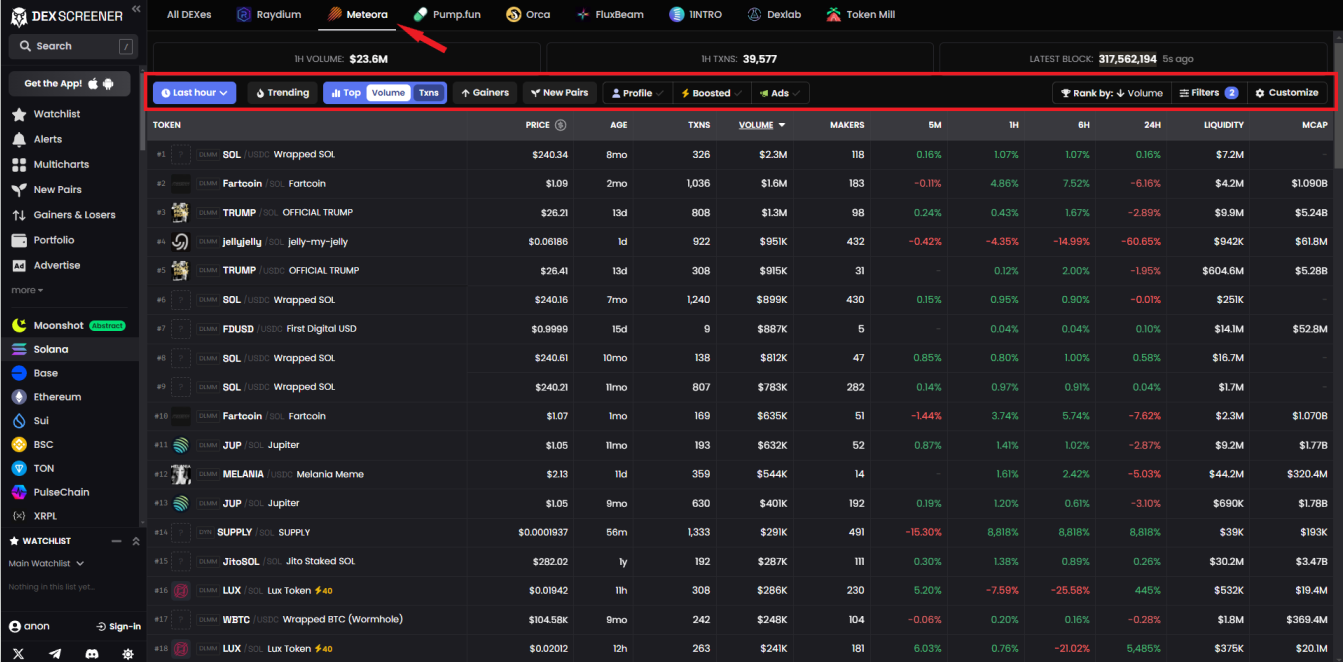Select the TON chain

click(x=32, y=468)
